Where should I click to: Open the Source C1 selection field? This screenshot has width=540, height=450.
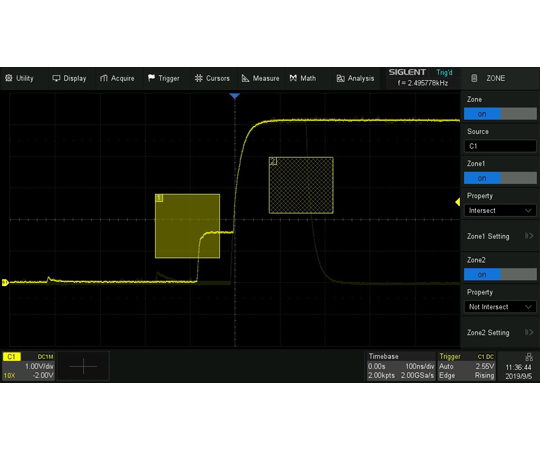[x=500, y=146]
